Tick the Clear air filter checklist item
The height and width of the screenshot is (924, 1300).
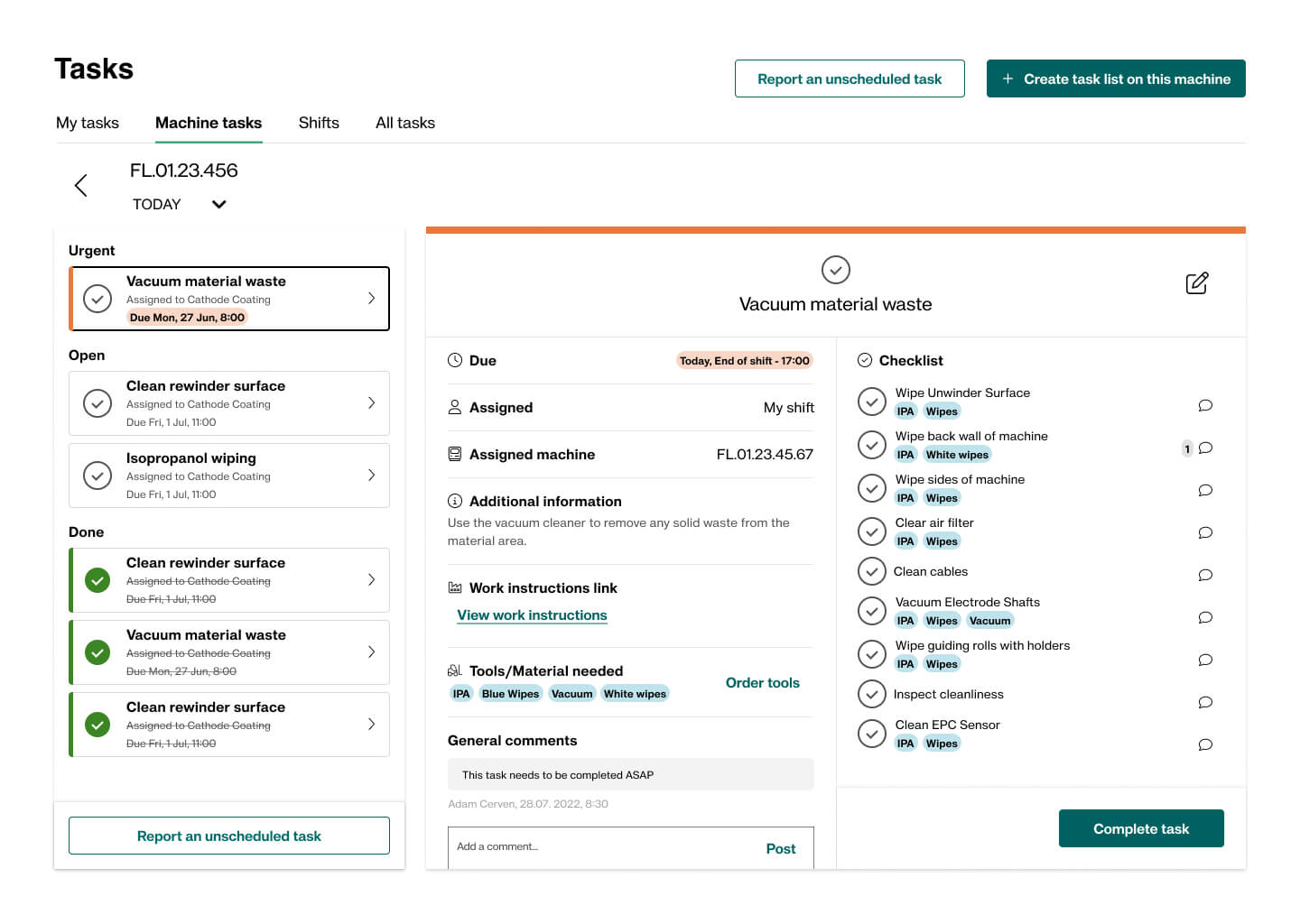(x=871, y=531)
